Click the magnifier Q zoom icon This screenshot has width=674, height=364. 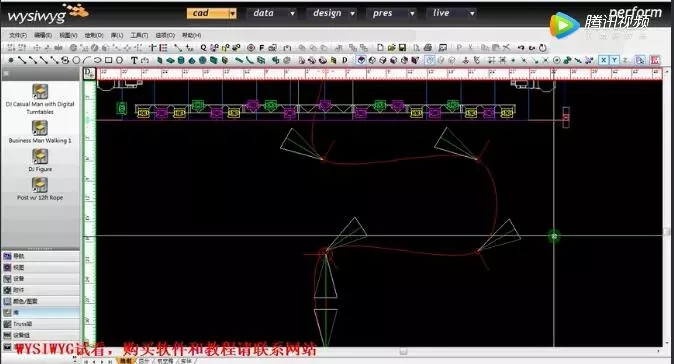tap(203, 48)
